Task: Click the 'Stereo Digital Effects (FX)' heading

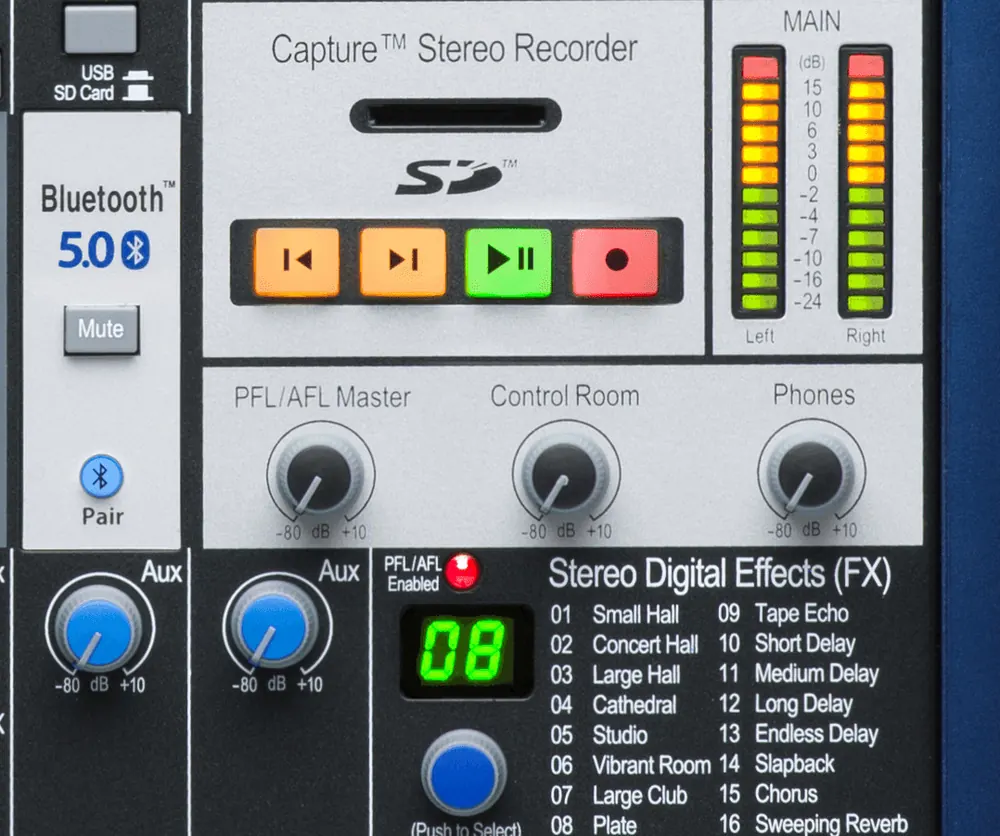Action: pyautogui.click(x=719, y=573)
